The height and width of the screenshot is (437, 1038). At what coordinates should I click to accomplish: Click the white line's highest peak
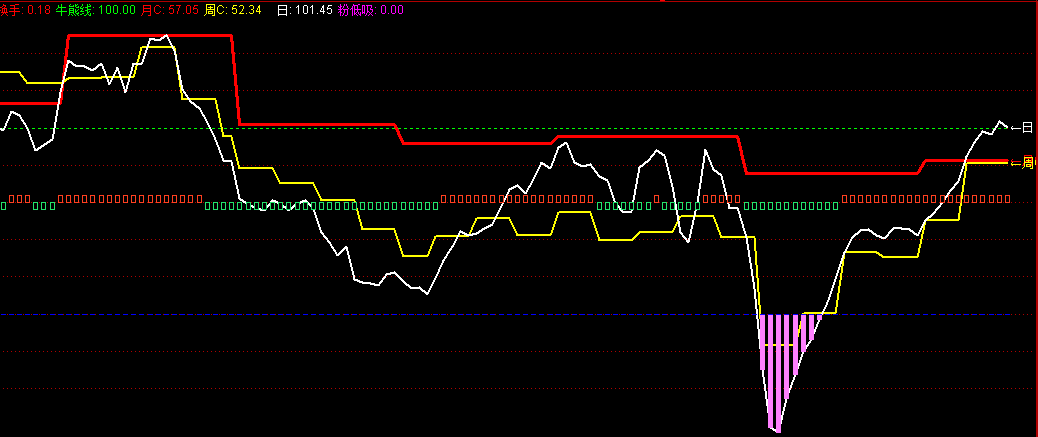pos(165,36)
